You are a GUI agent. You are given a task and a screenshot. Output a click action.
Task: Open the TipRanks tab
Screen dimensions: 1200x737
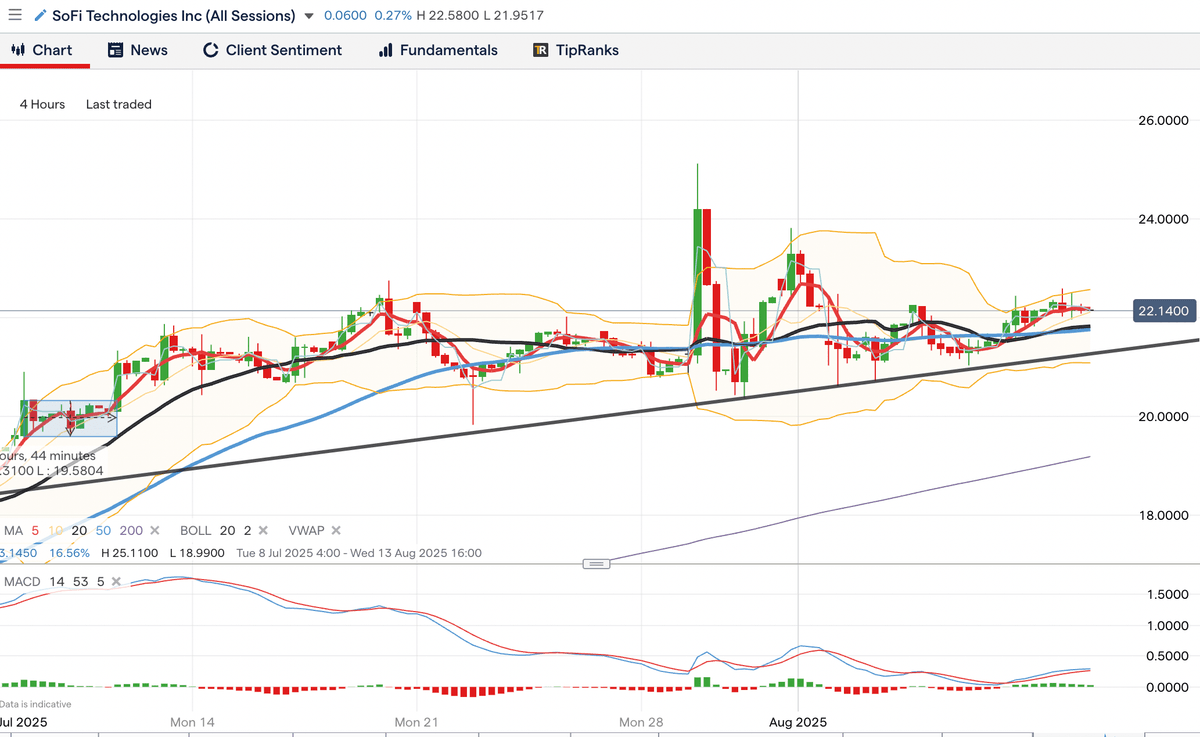coord(575,50)
